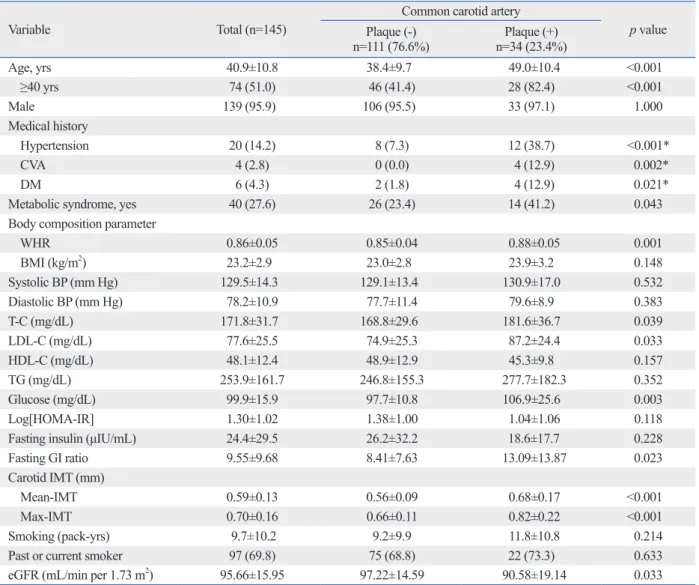The height and width of the screenshot is (585, 699).
Task: Select the 'eGFR (mL/min per 1.73 m²)' label
Action: click(81, 575)
